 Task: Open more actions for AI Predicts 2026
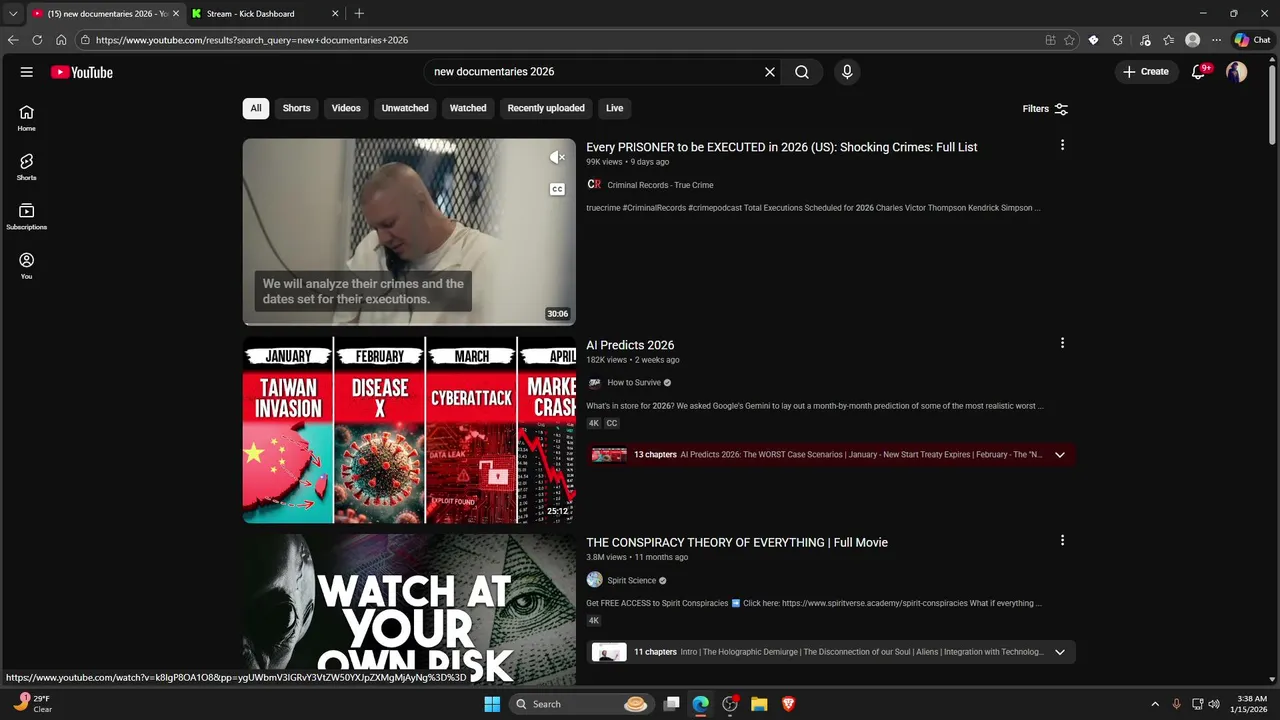(1062, 343)
